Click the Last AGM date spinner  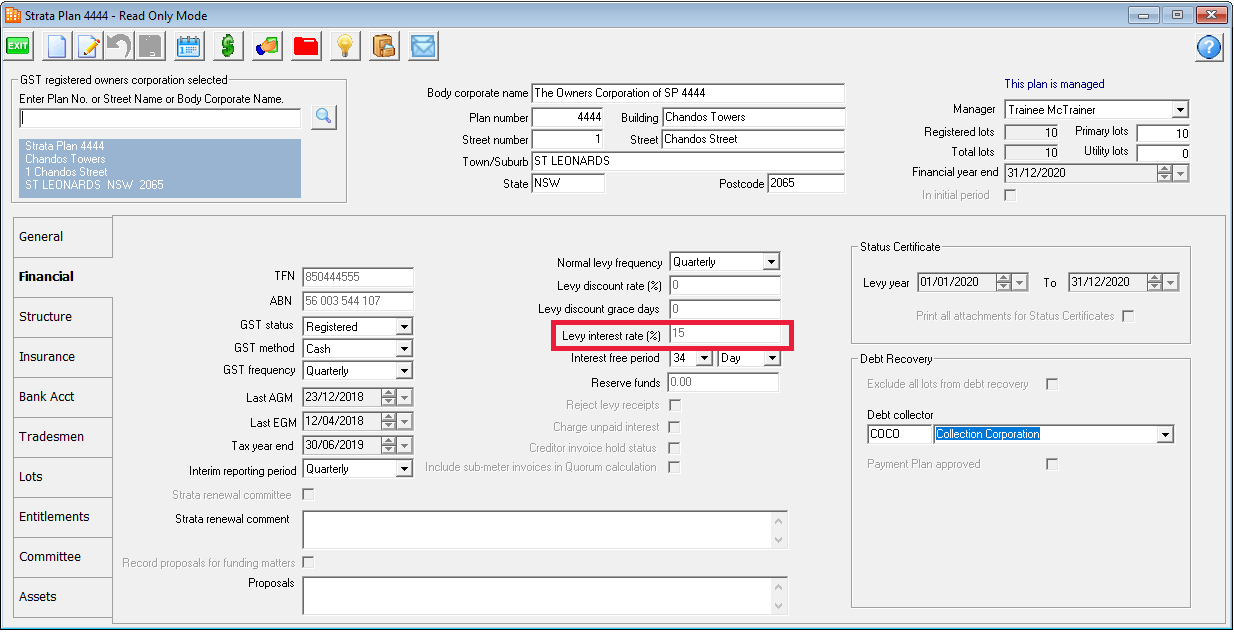(x=388, y=397)
